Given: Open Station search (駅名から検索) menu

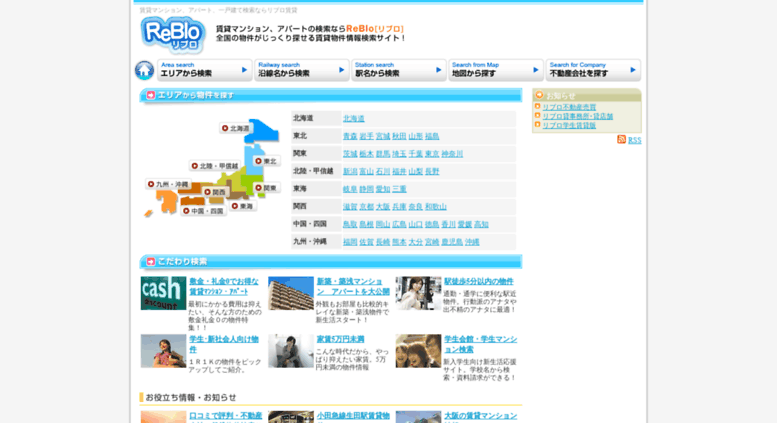Looking at the screenshot, I should [399, 70].
